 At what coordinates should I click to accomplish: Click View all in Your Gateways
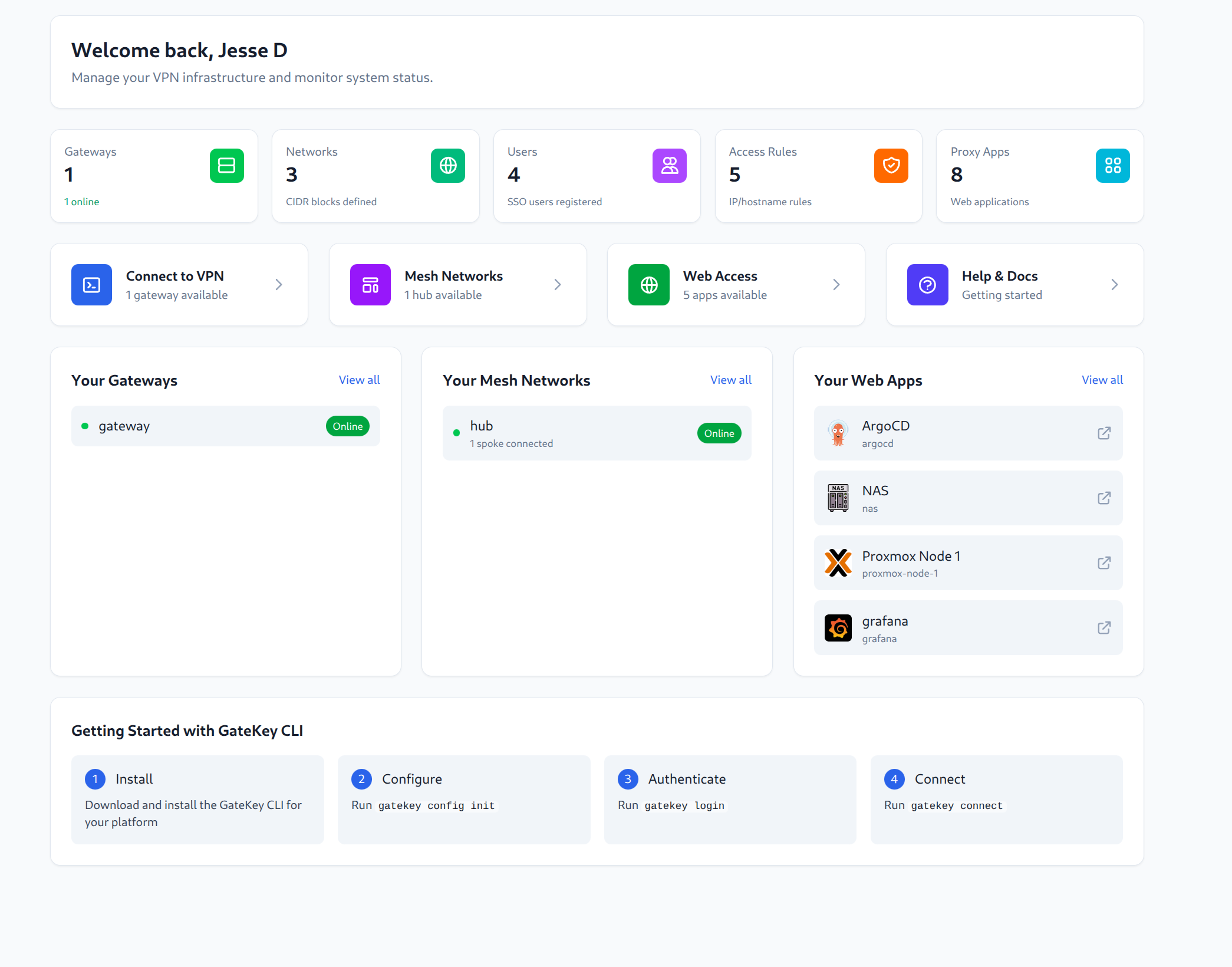359,380
